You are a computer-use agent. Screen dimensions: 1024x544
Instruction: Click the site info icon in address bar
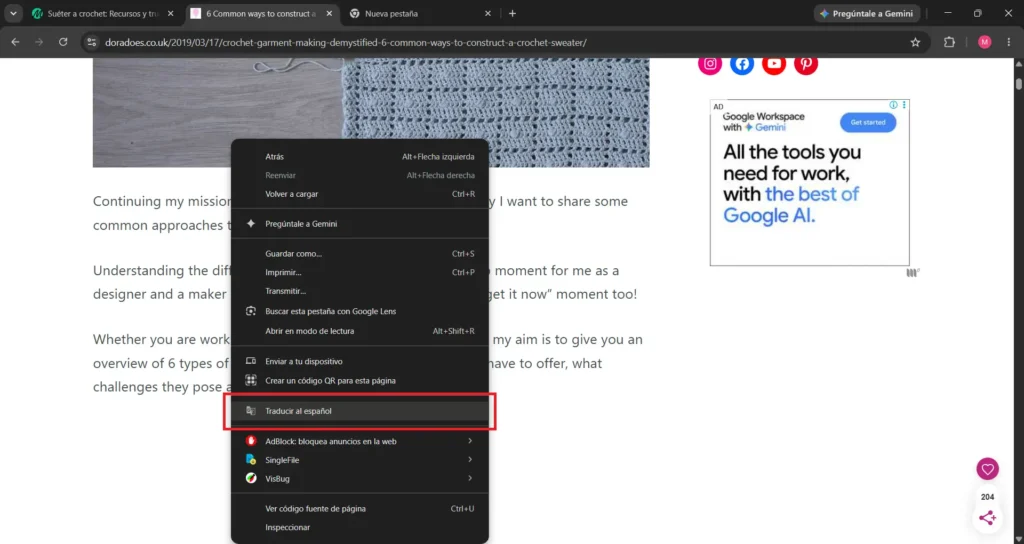click(x=92, y=42)
